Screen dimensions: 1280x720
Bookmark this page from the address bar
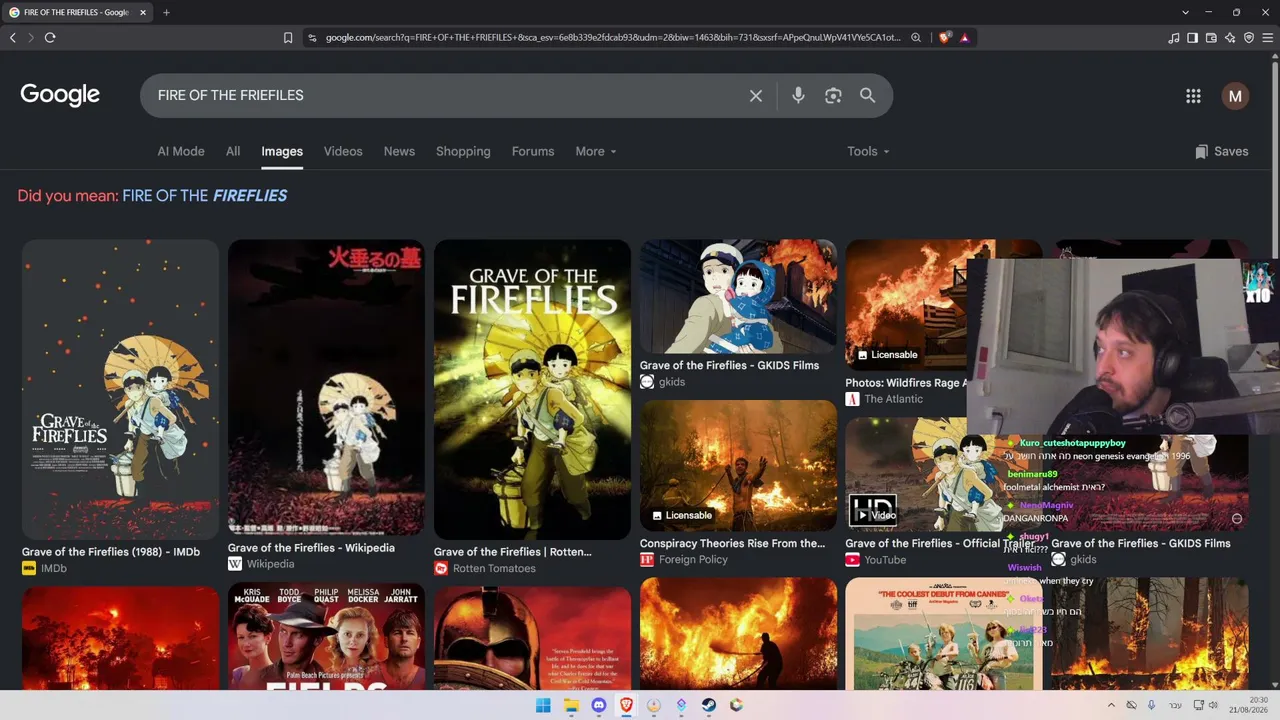tap(288, 38)
